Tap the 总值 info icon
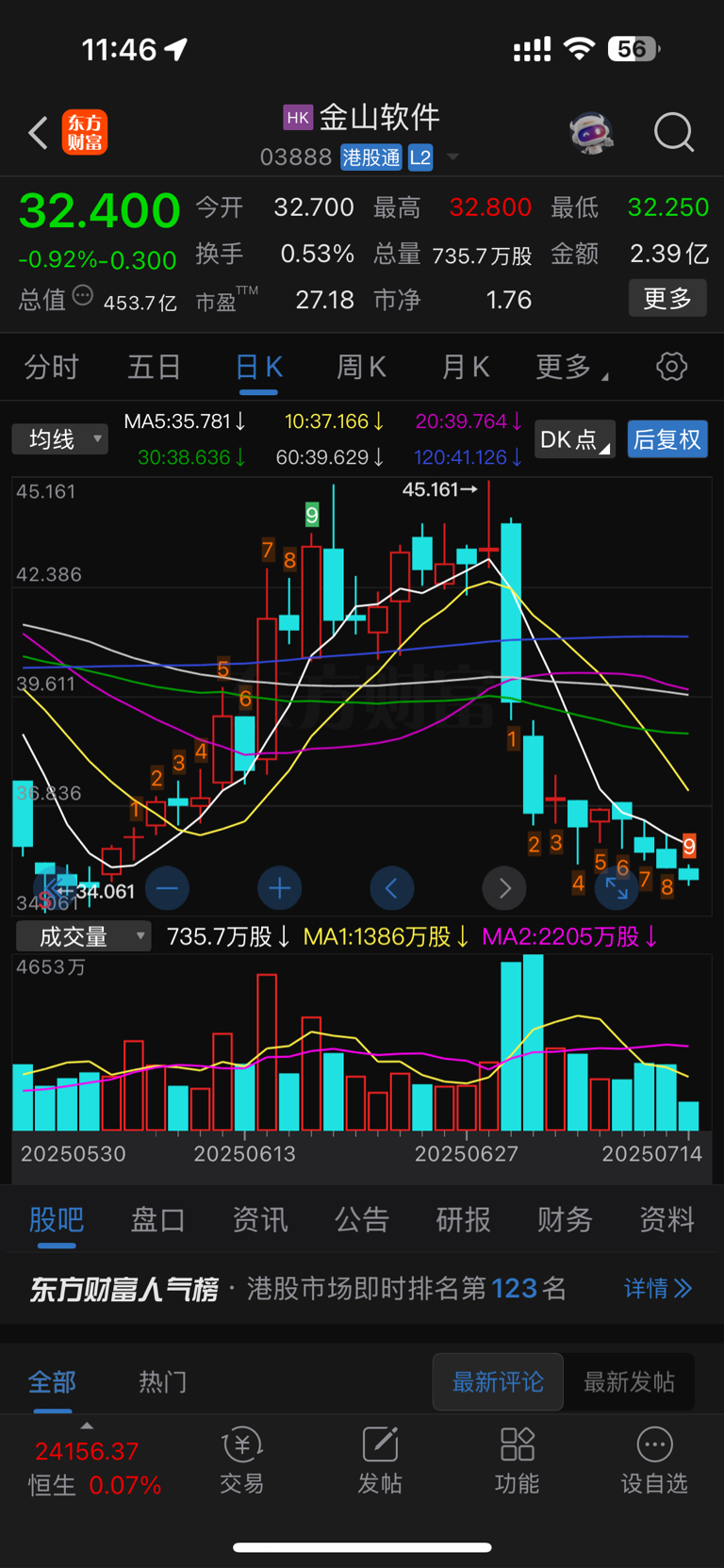The height and width of the screenshot is (1568, 724). tap(83, 296)
